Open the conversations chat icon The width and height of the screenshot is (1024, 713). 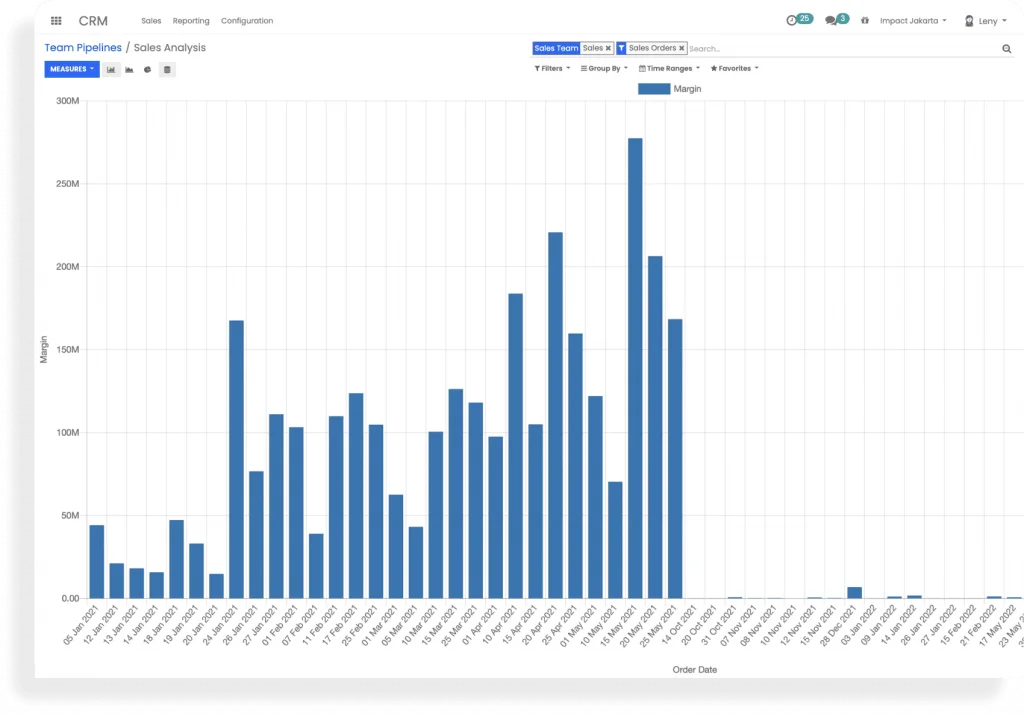tap(831, 21)
